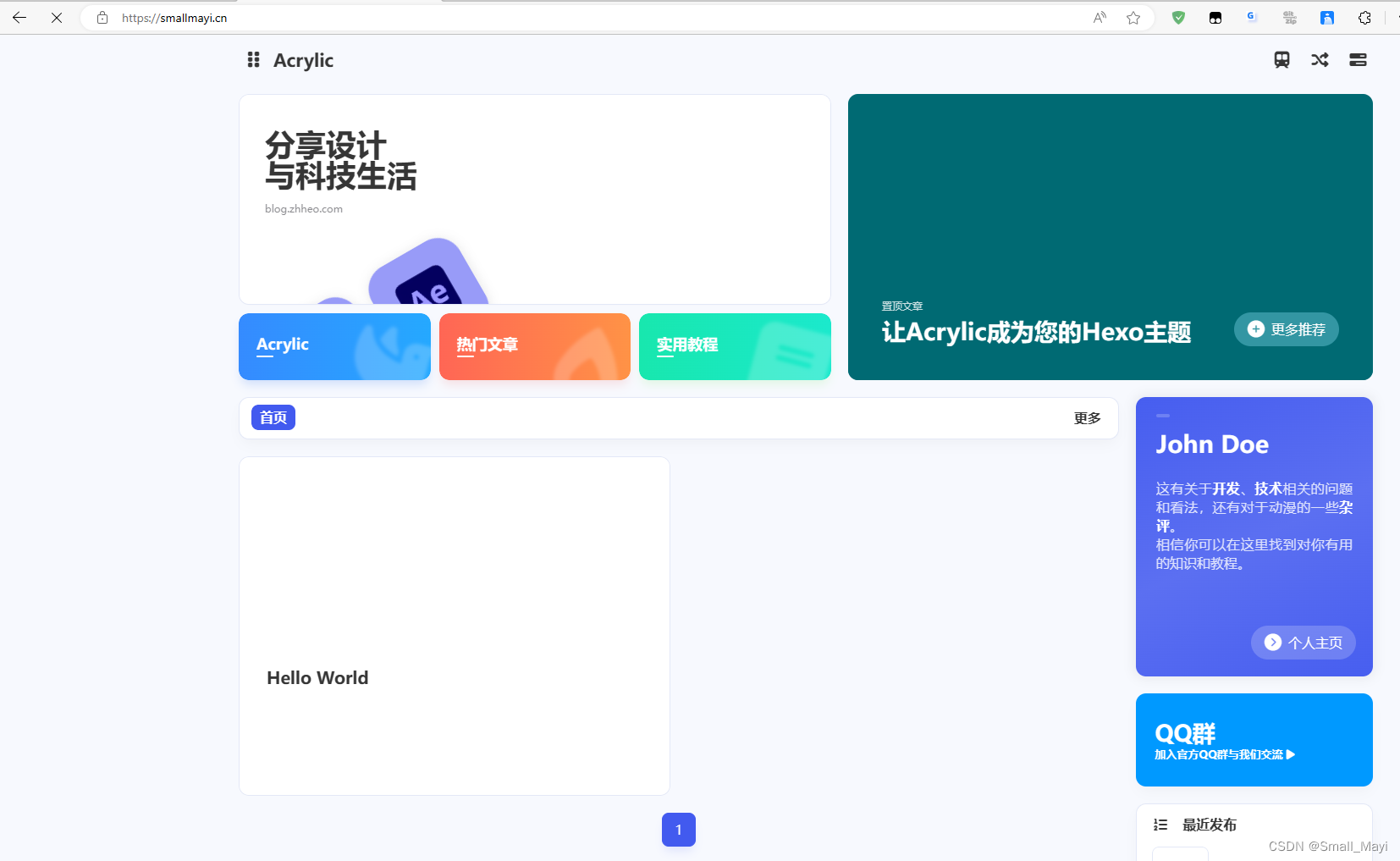Select page 1 in pagination

pos(679,830)
